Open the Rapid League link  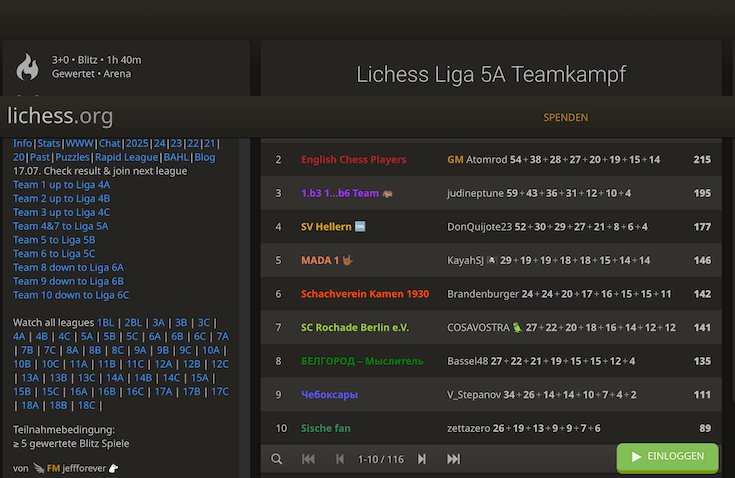(x=127, y=157)
